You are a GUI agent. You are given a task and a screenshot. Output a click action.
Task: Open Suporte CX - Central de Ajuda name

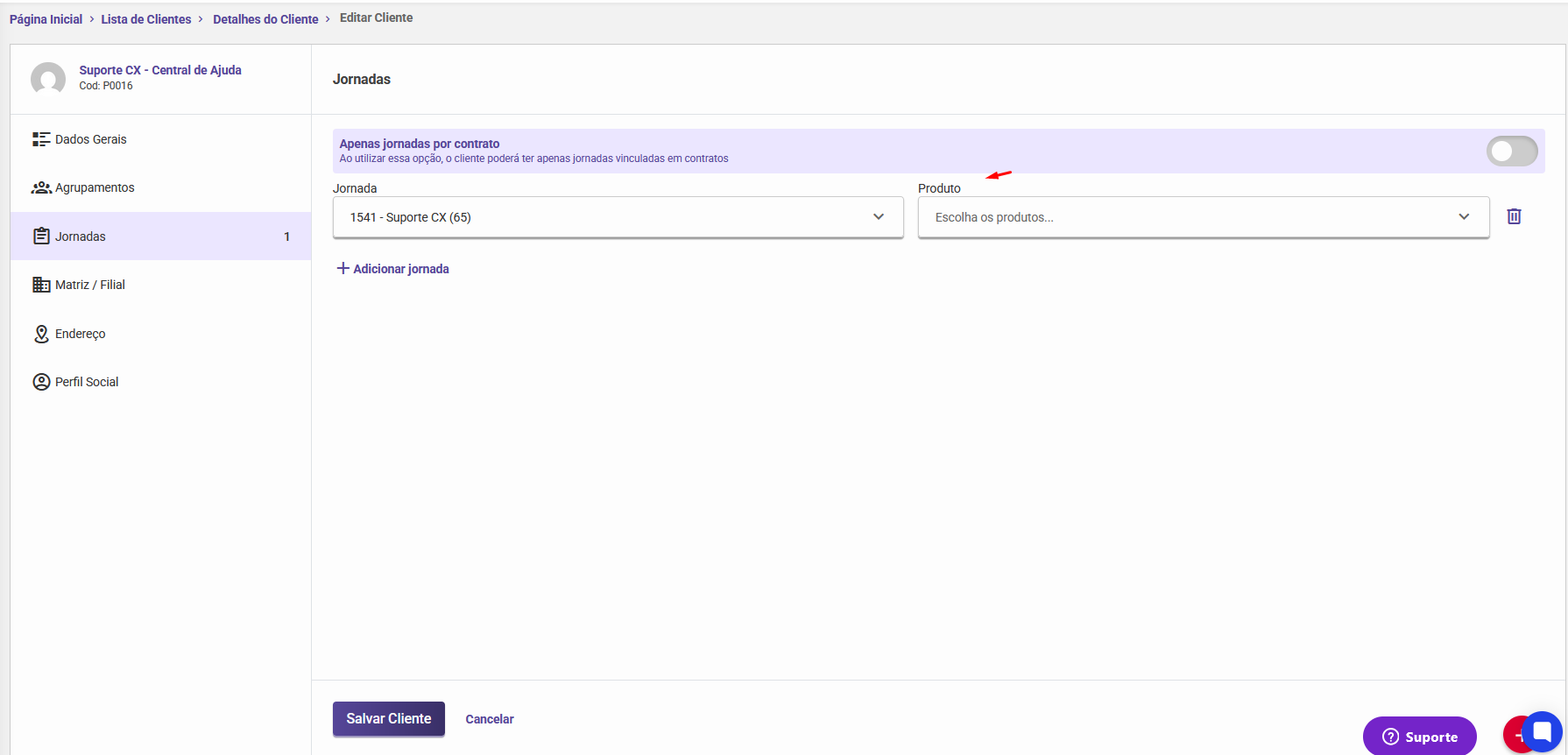tap(160, 70)
